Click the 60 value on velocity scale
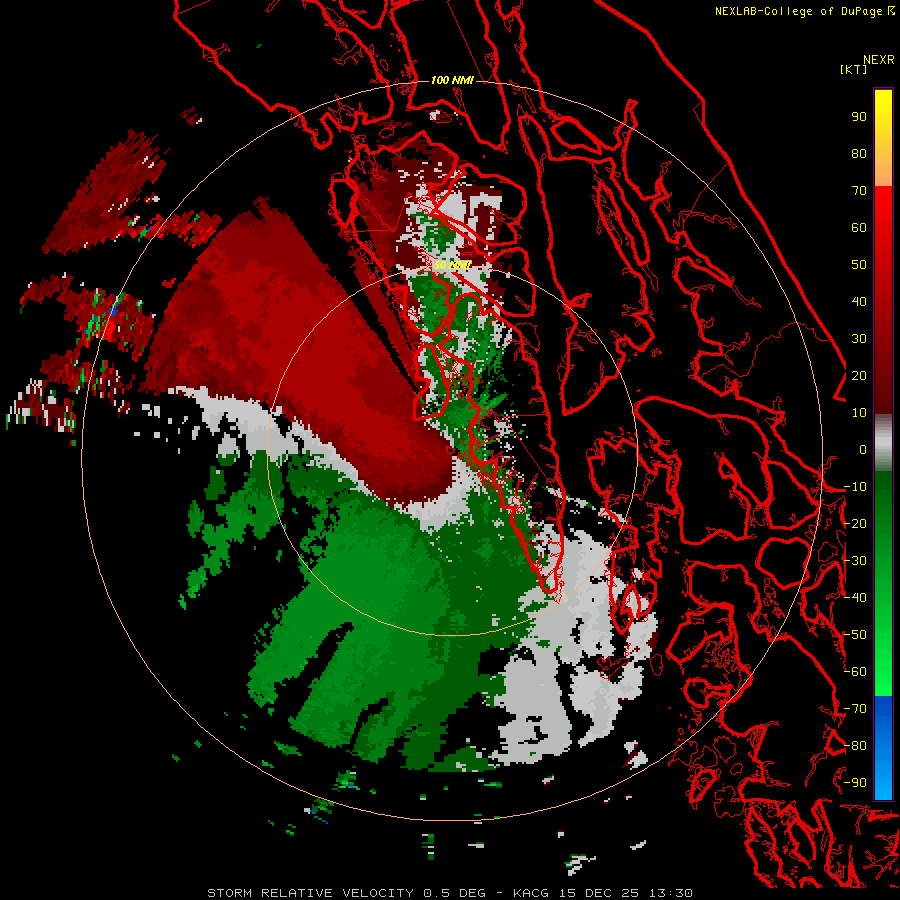 [859, 228]
